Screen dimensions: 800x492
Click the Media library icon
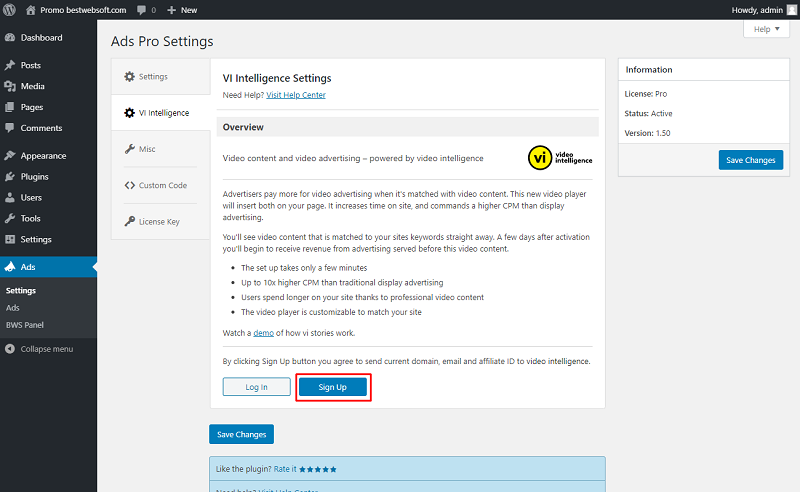pyautogui.click(x=10, y=86)
